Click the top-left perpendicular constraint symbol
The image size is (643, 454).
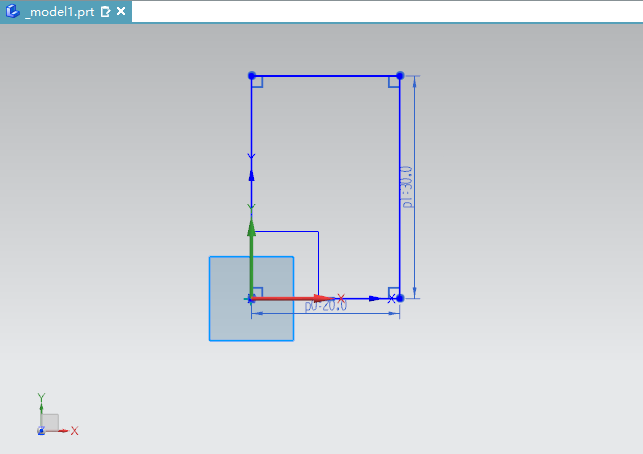point(258,82)
